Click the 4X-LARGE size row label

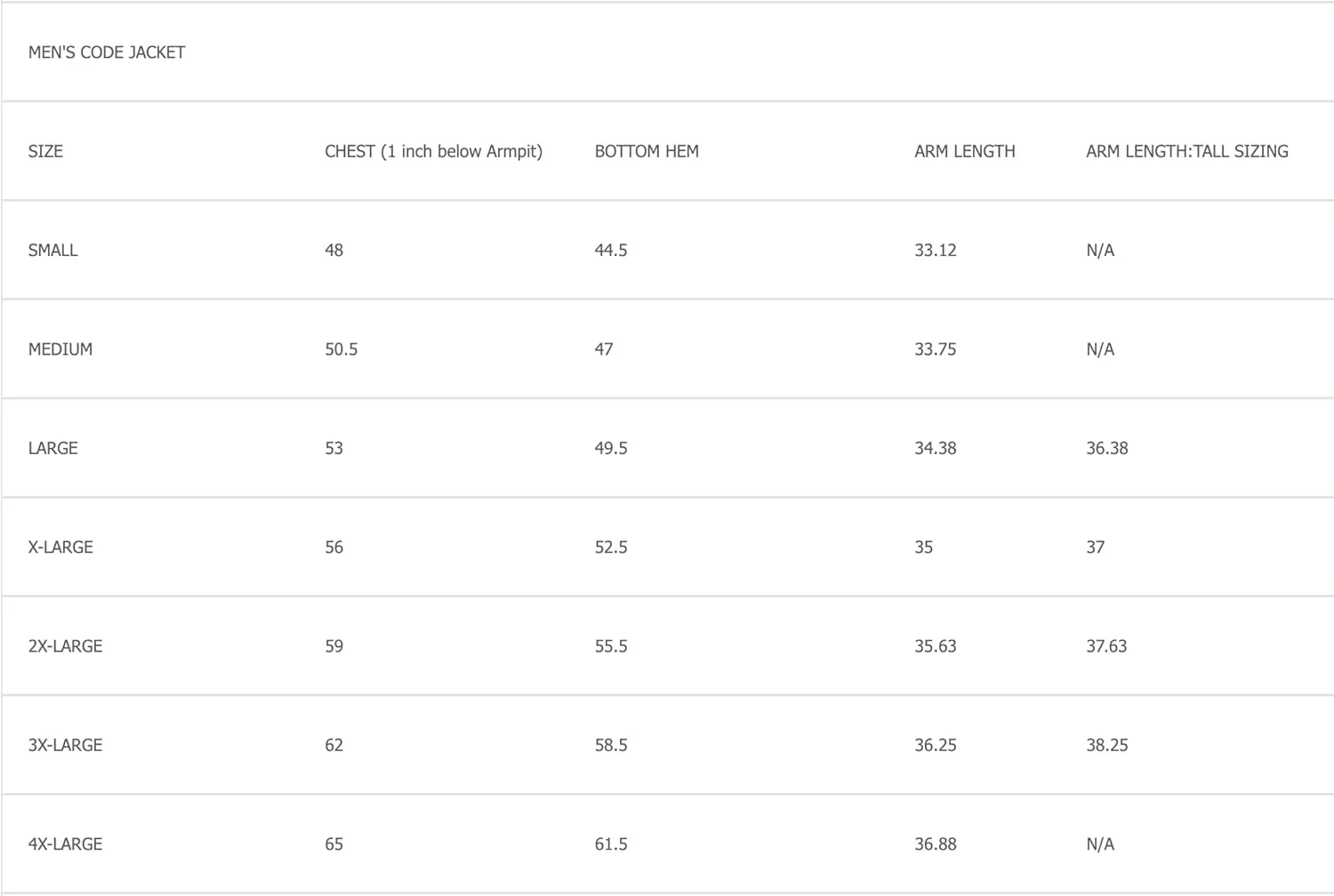[x=65, y=844]
